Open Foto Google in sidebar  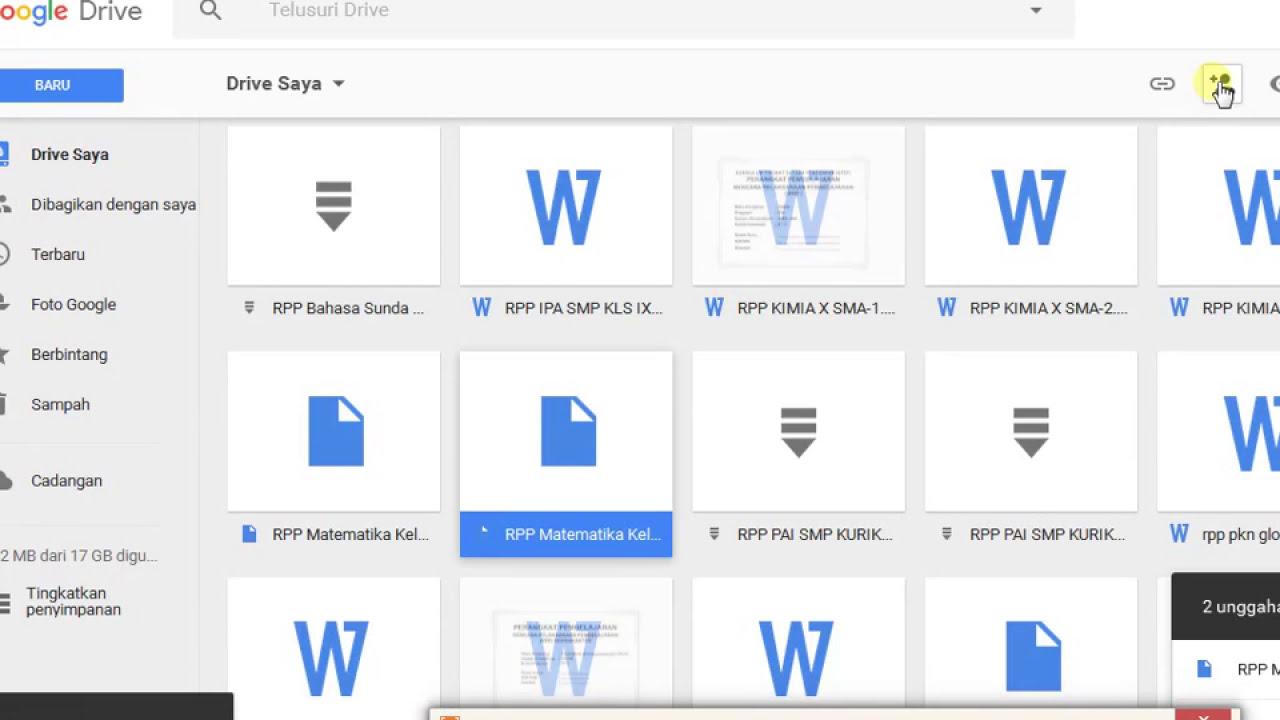coord(73,304)
